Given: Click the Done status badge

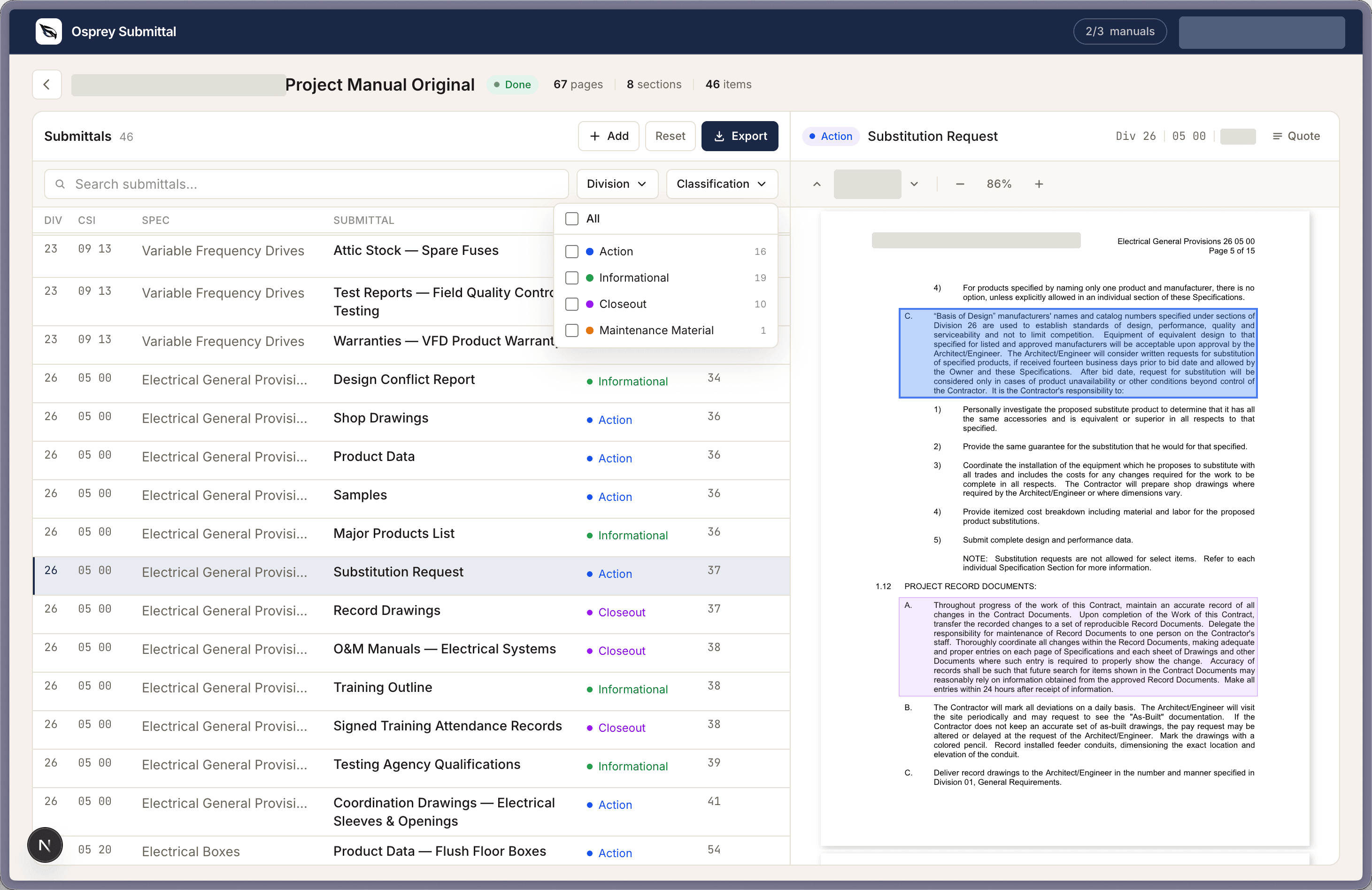Looking at the screenshot, I should (512, 85).
